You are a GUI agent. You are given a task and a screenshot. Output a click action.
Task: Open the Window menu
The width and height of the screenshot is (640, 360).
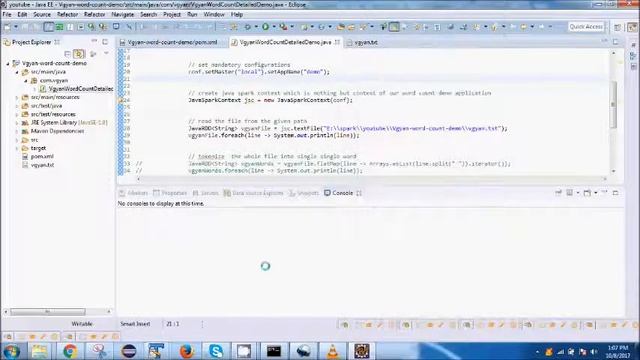(214, 14)
